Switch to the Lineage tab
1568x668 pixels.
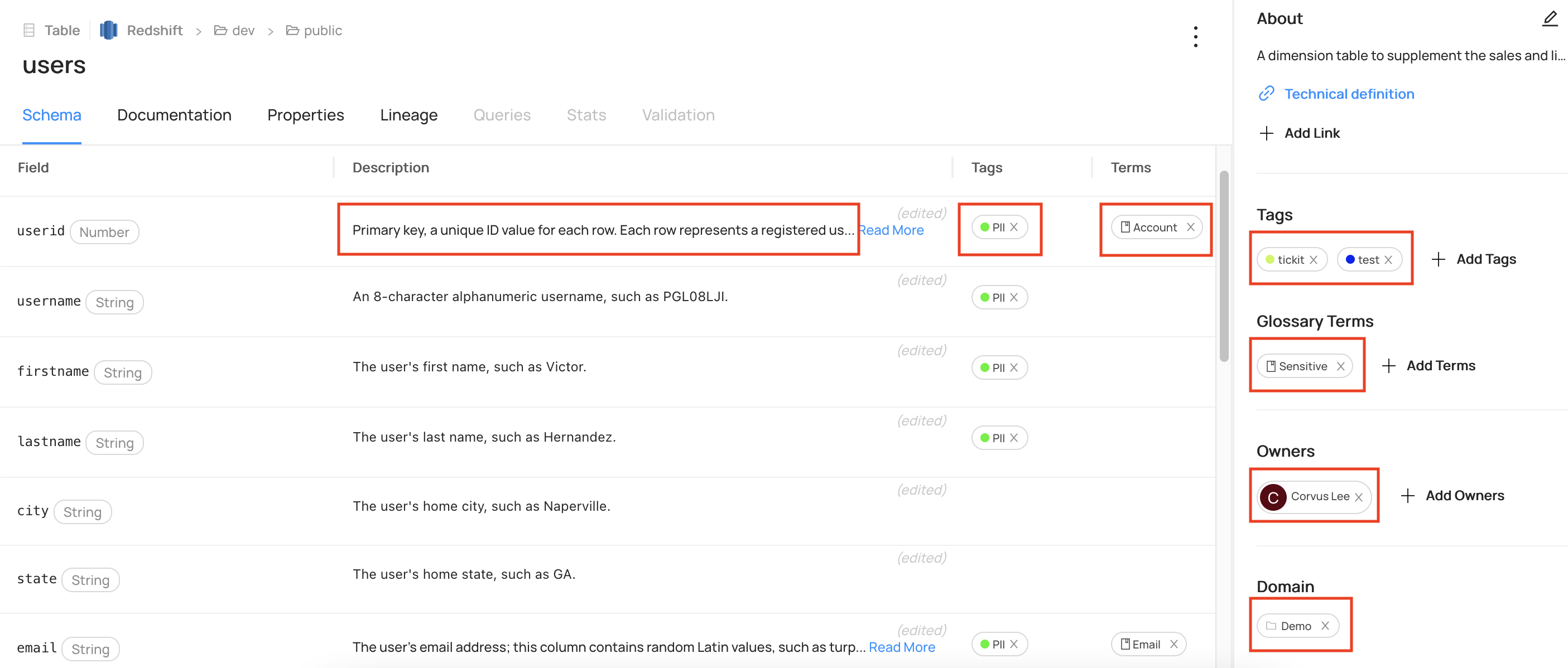(408, 115)
